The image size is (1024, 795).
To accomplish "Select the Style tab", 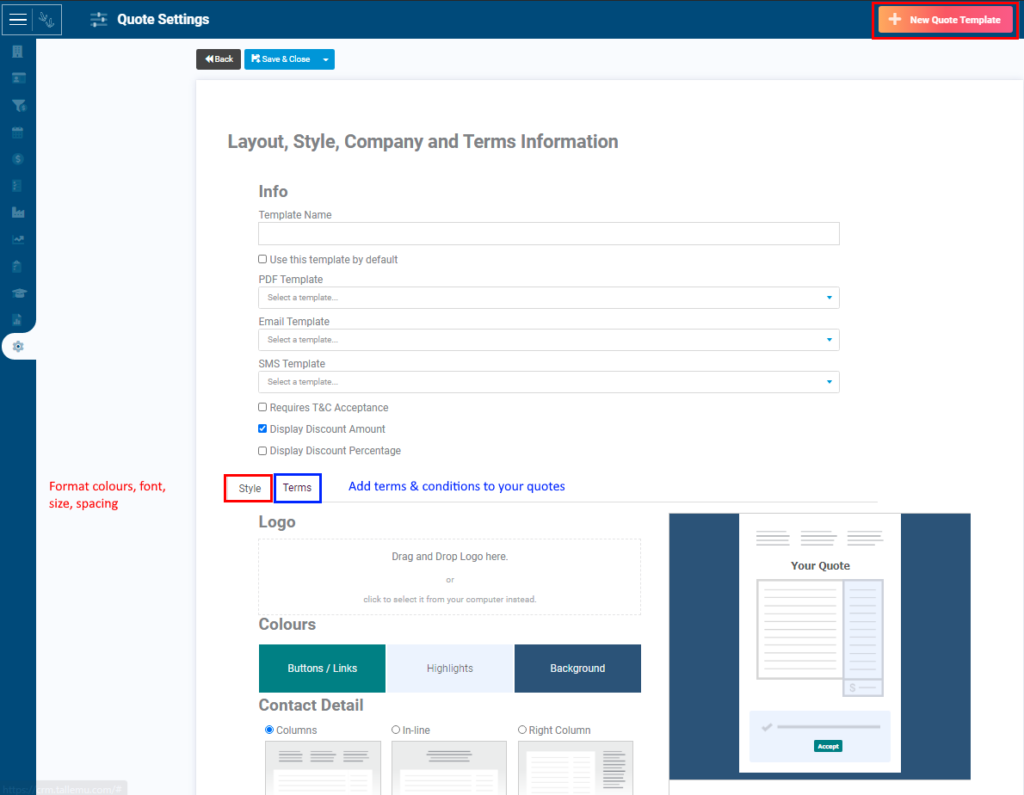I will 247,488.
